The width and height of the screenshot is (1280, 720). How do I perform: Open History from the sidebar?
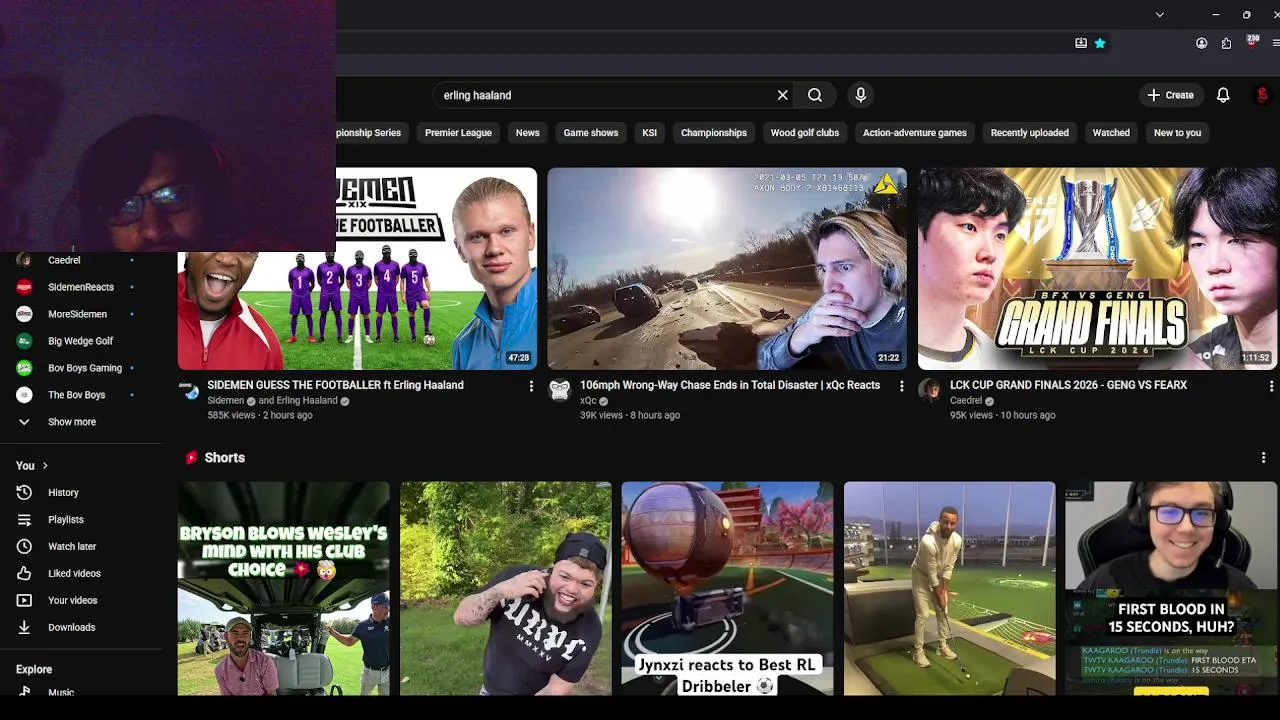pos(80,493)
